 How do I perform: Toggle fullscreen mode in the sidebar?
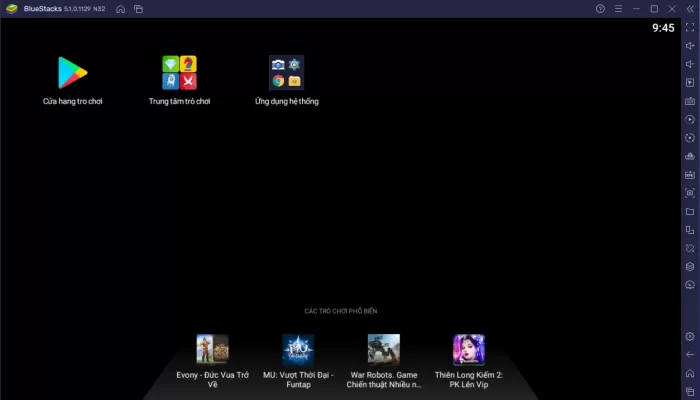click(x=689, y=27)
